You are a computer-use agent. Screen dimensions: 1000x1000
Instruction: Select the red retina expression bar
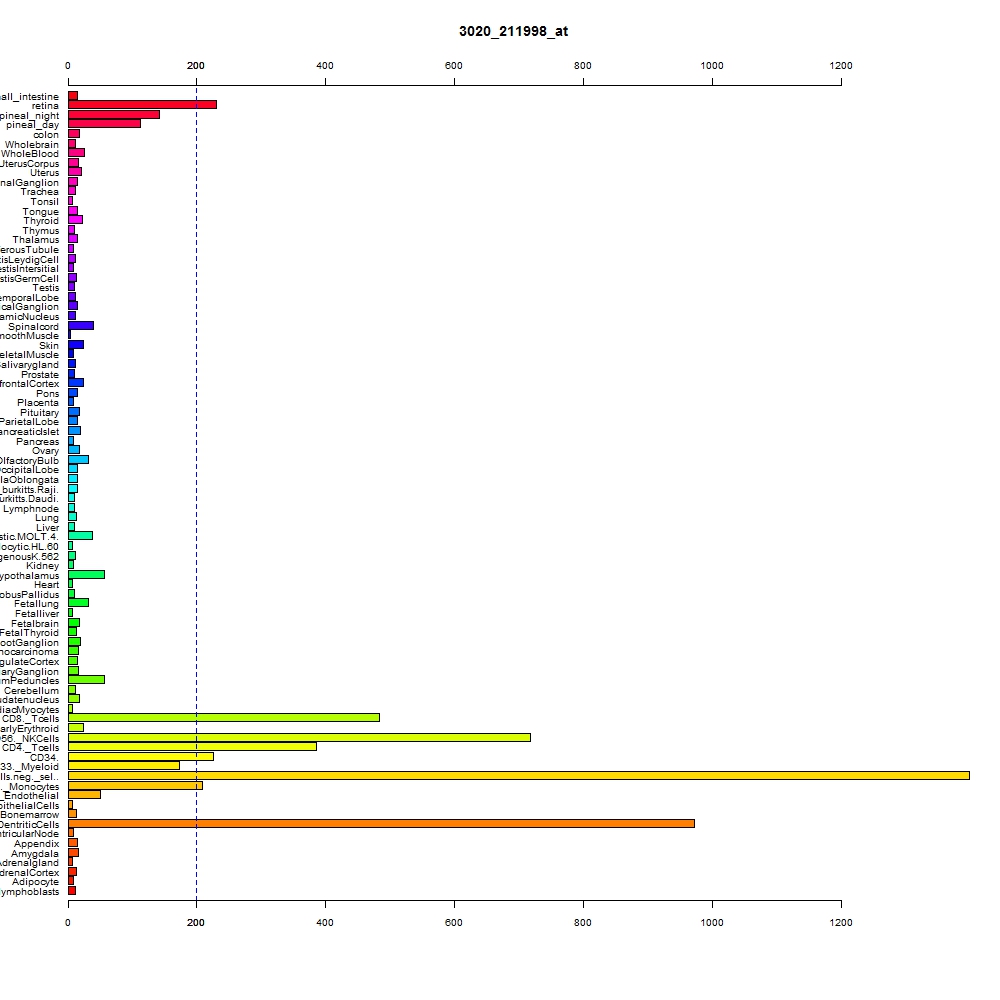pos(142,105)
